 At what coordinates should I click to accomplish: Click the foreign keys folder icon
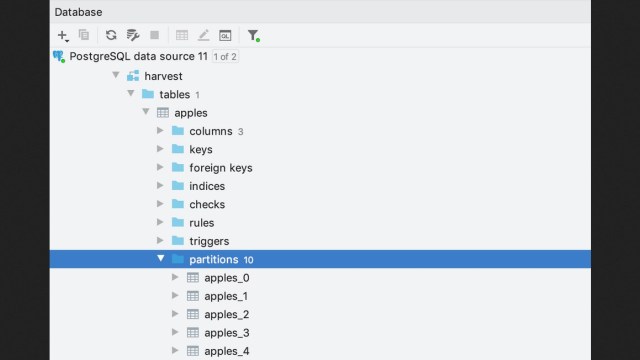click(x=178, y=167)
